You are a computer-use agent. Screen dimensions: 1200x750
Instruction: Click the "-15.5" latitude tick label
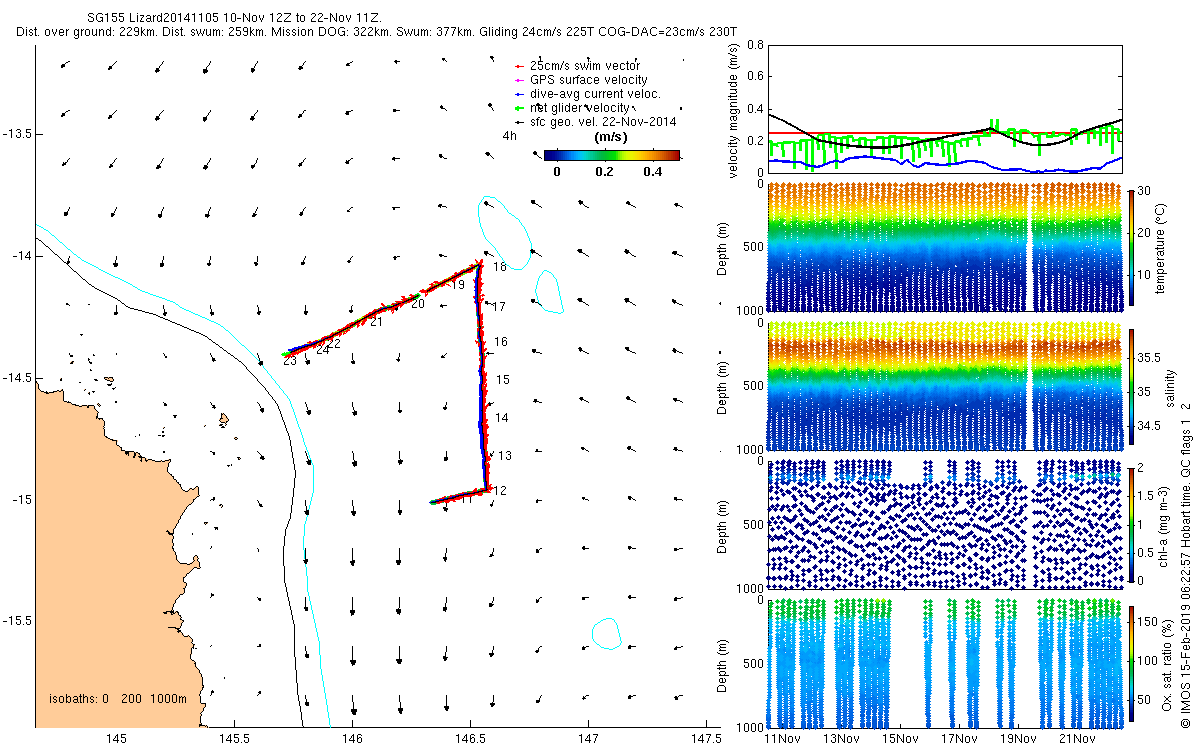click(15, 621)
